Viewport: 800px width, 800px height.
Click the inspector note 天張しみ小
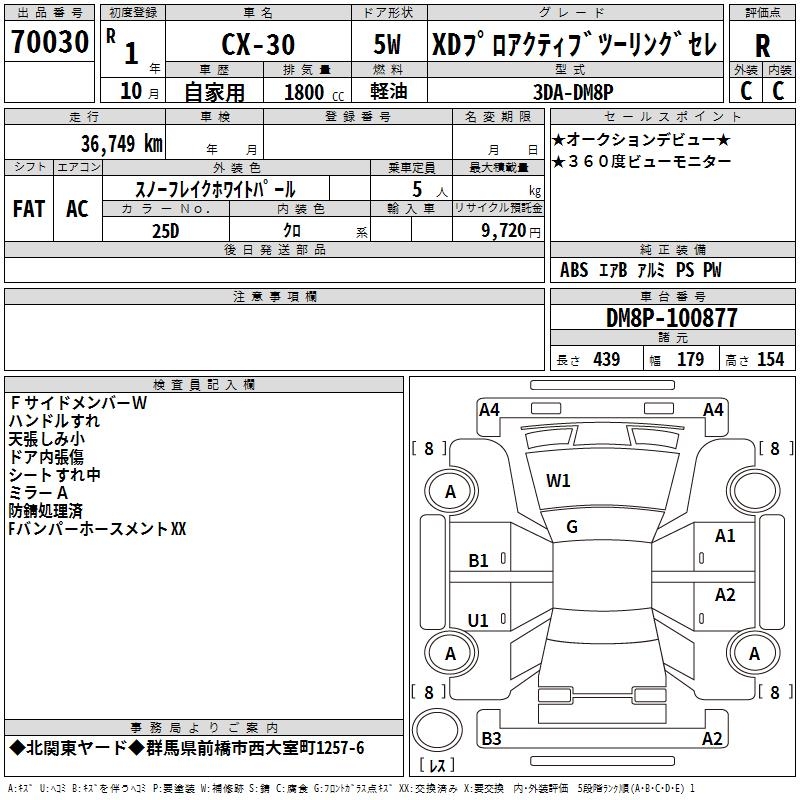pos(46,439)
